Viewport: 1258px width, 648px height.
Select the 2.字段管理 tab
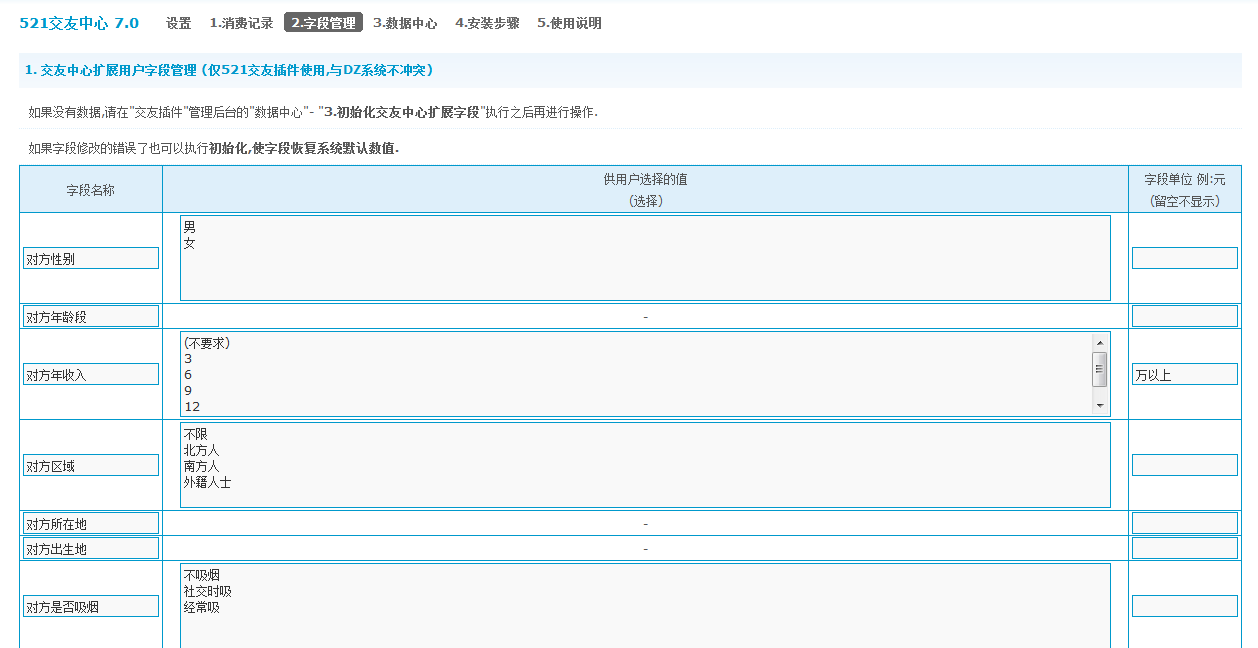pyautogui.click(x=323, y=23)
